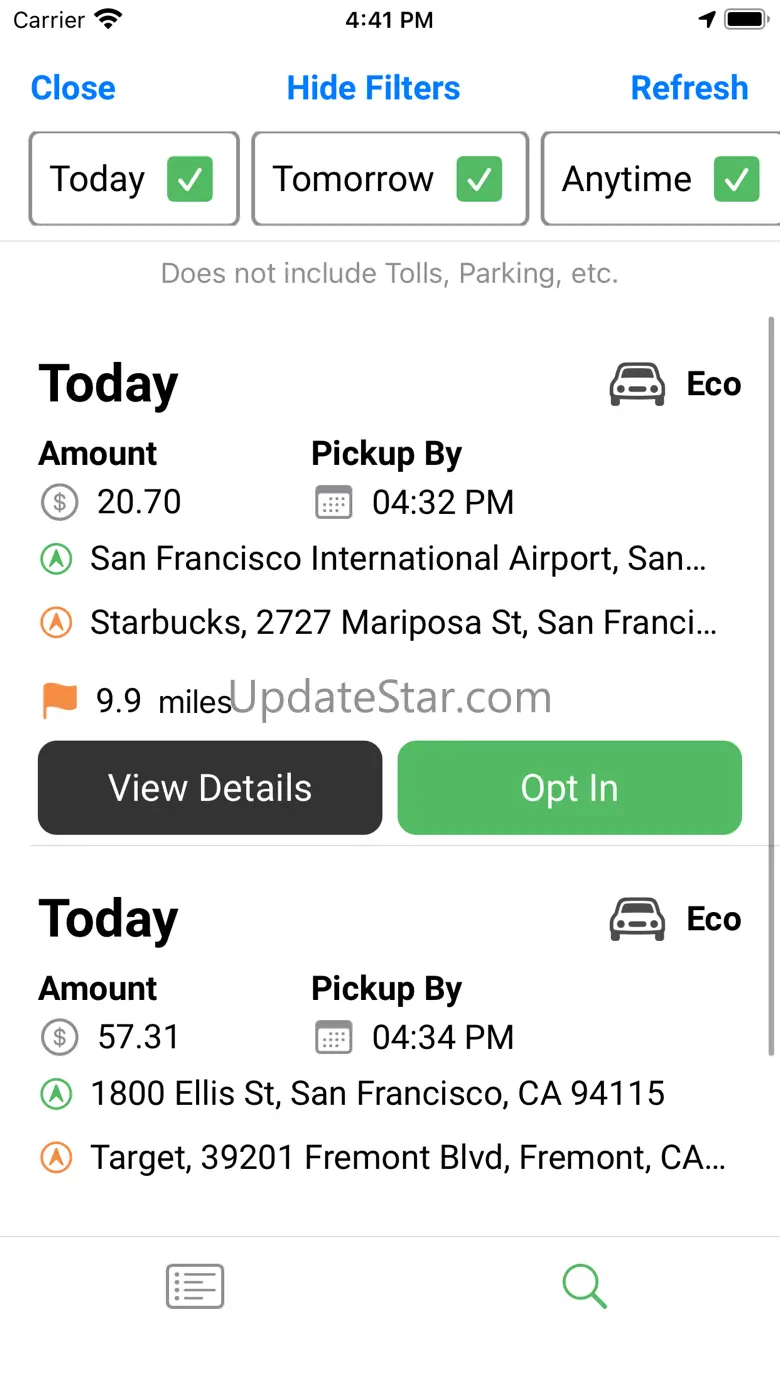Tap green pickup marker for 1800 Ellis St

click(x=57, y=1094)
